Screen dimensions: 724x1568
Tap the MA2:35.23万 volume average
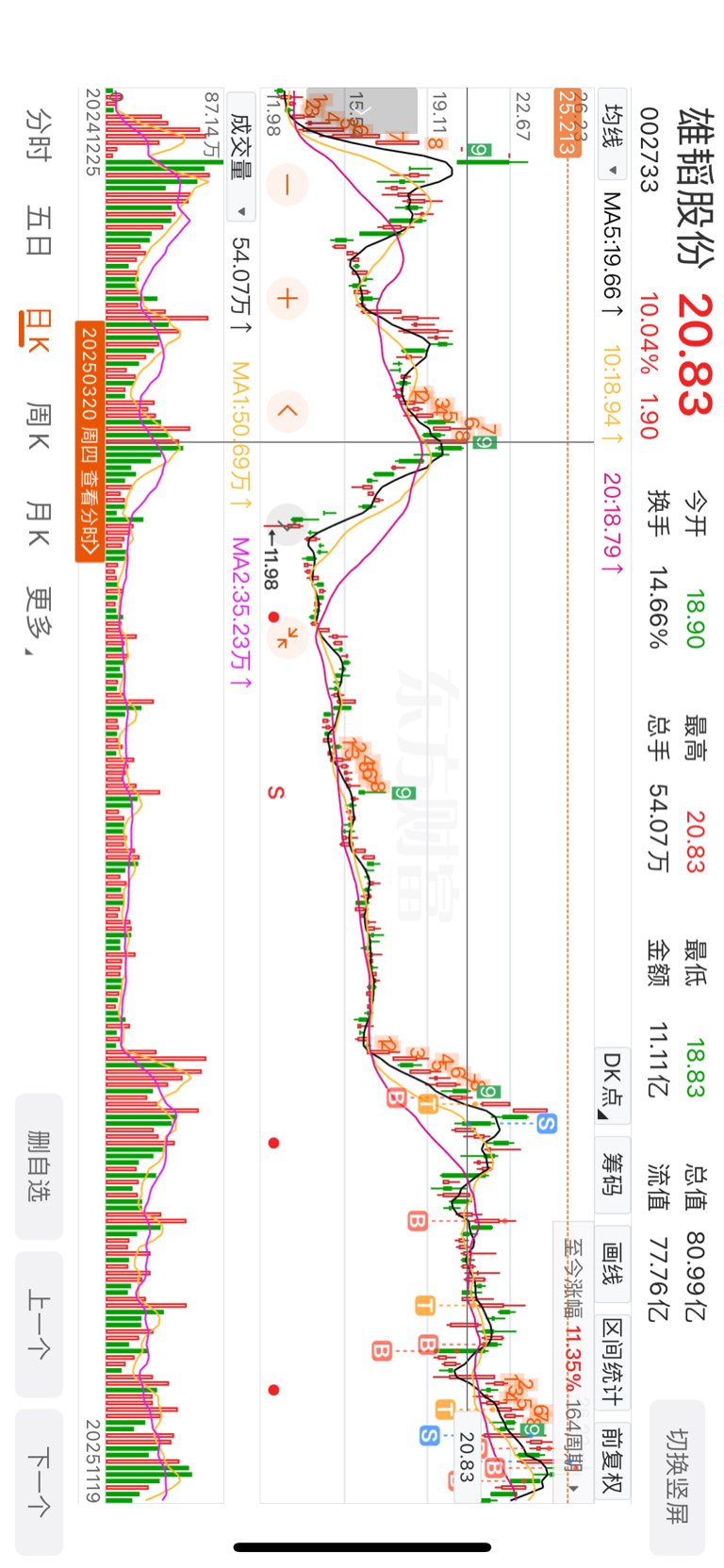point(240,613)
